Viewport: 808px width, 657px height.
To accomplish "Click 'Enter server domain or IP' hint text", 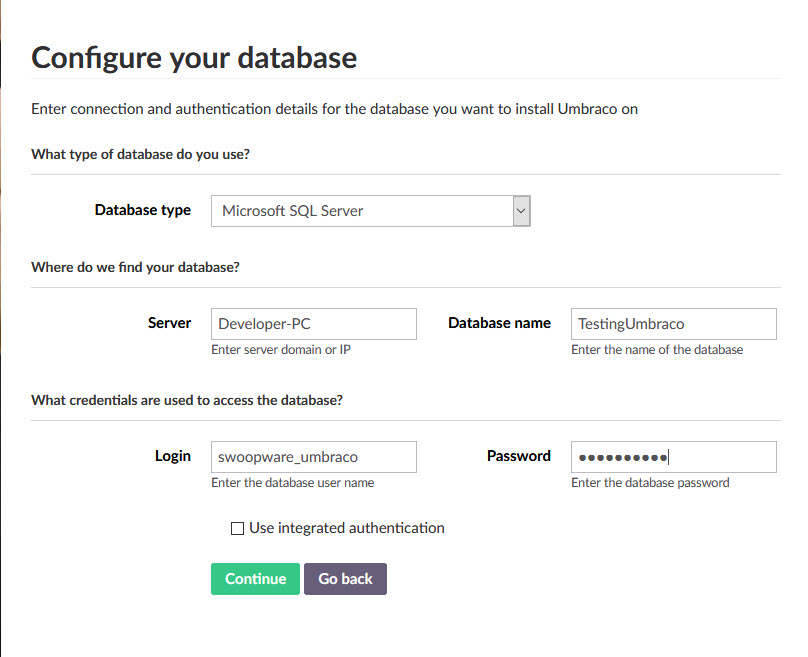I will click(x=281, y=349).
